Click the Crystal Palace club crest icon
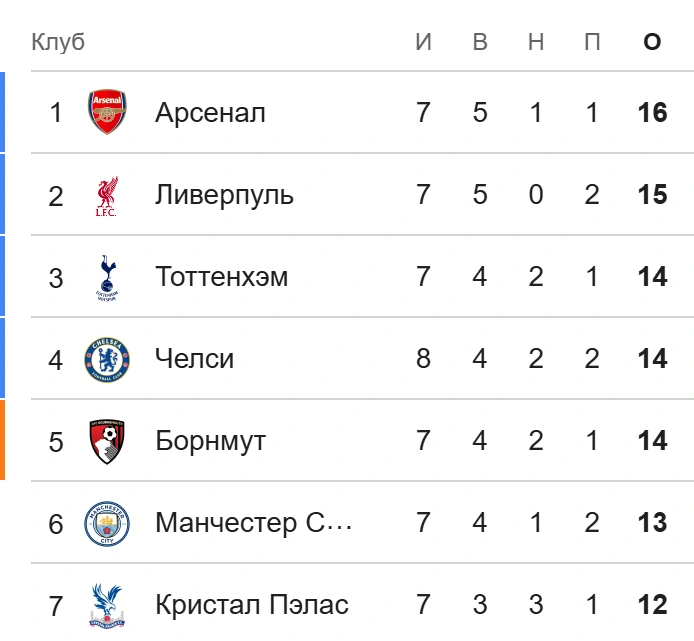Image resolution: width=694 pixels, height=641 pixels. (107, 604)
